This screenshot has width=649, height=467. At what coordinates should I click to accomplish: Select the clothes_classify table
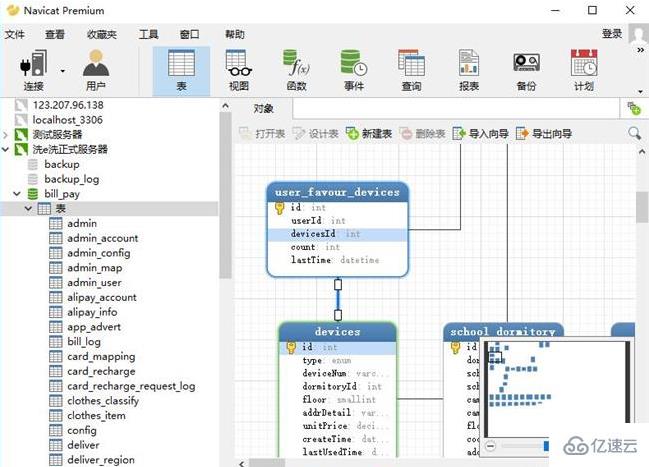tap(103, 401)
